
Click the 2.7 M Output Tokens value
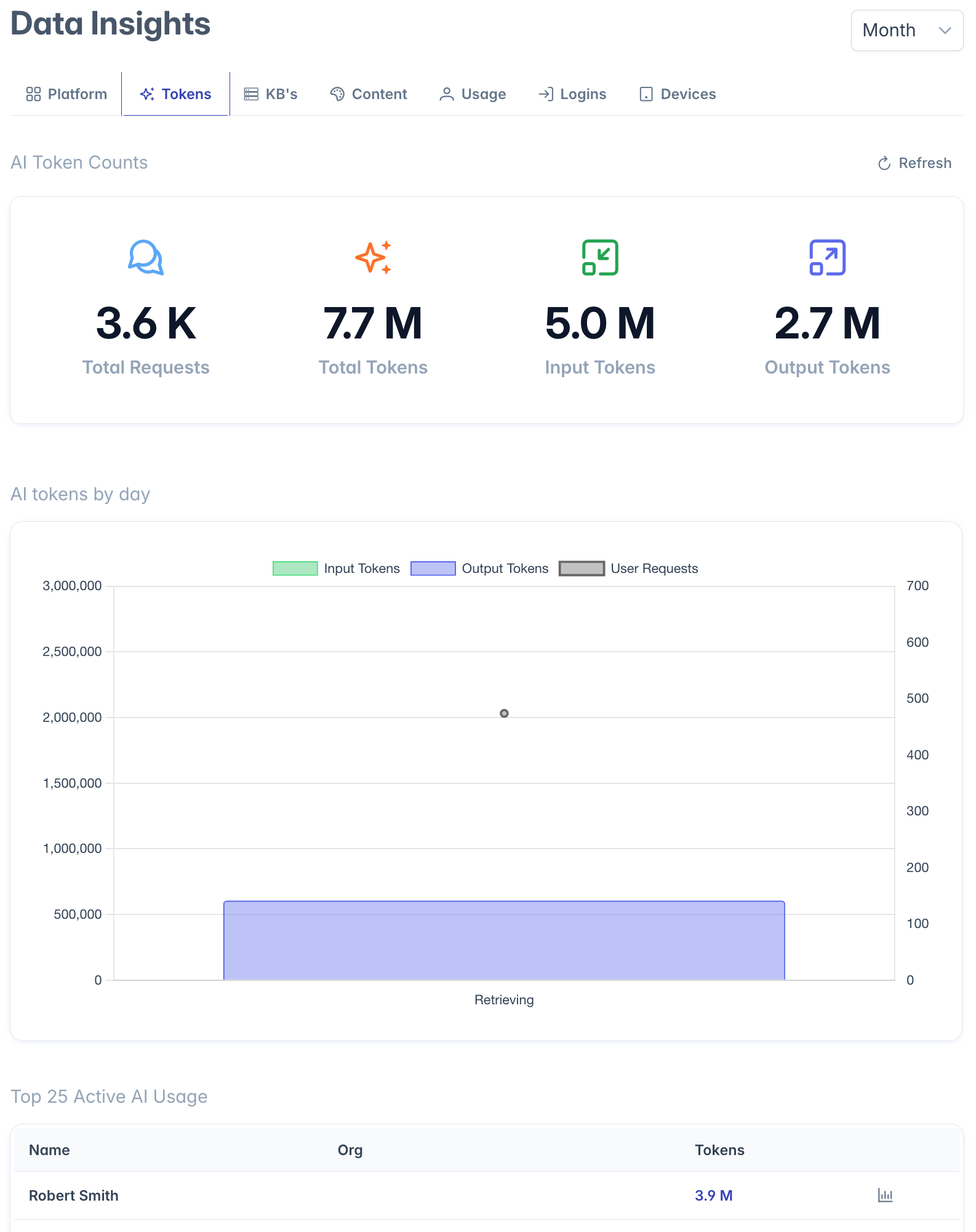827,323
